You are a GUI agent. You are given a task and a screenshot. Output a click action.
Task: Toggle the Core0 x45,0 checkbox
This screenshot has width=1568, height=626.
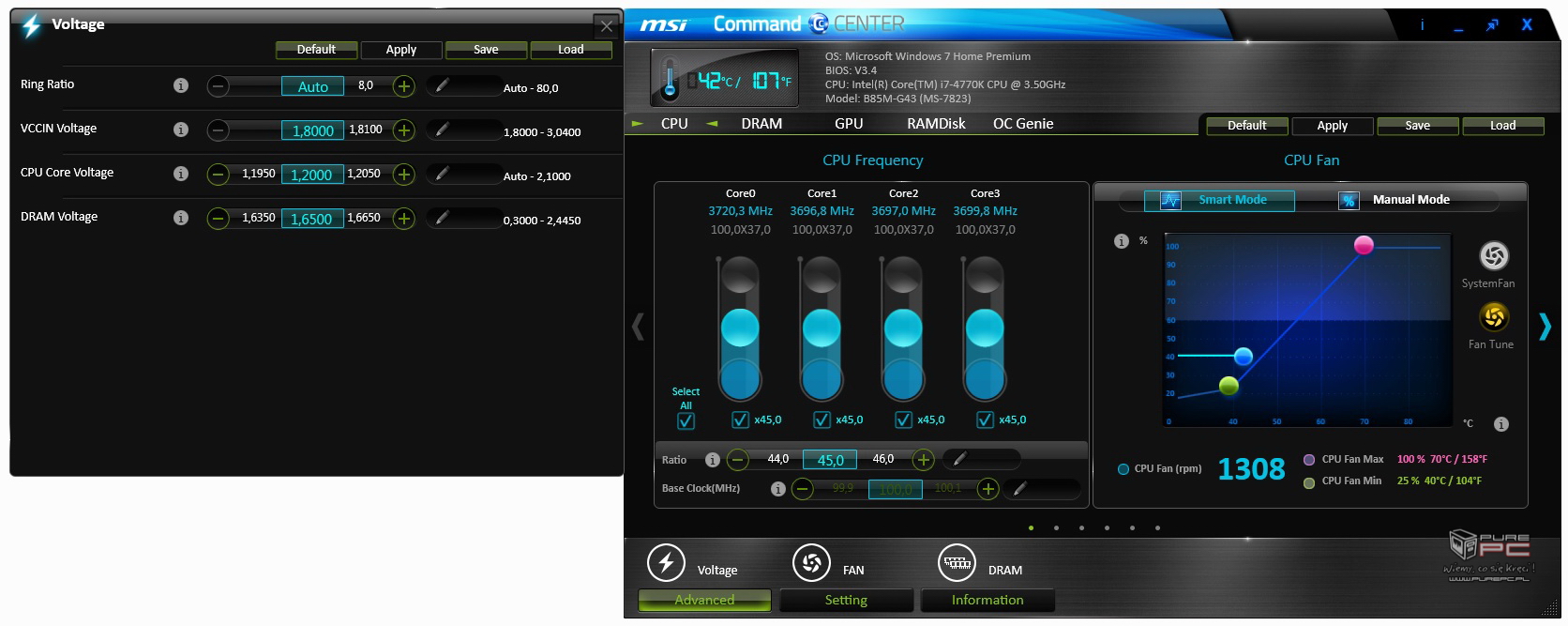(x=740, y=420)
